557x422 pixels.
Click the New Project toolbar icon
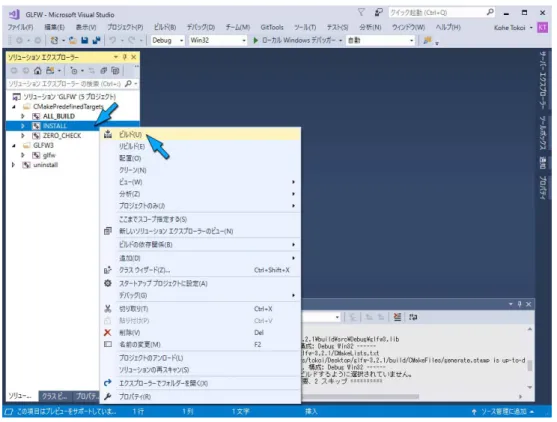54,40
